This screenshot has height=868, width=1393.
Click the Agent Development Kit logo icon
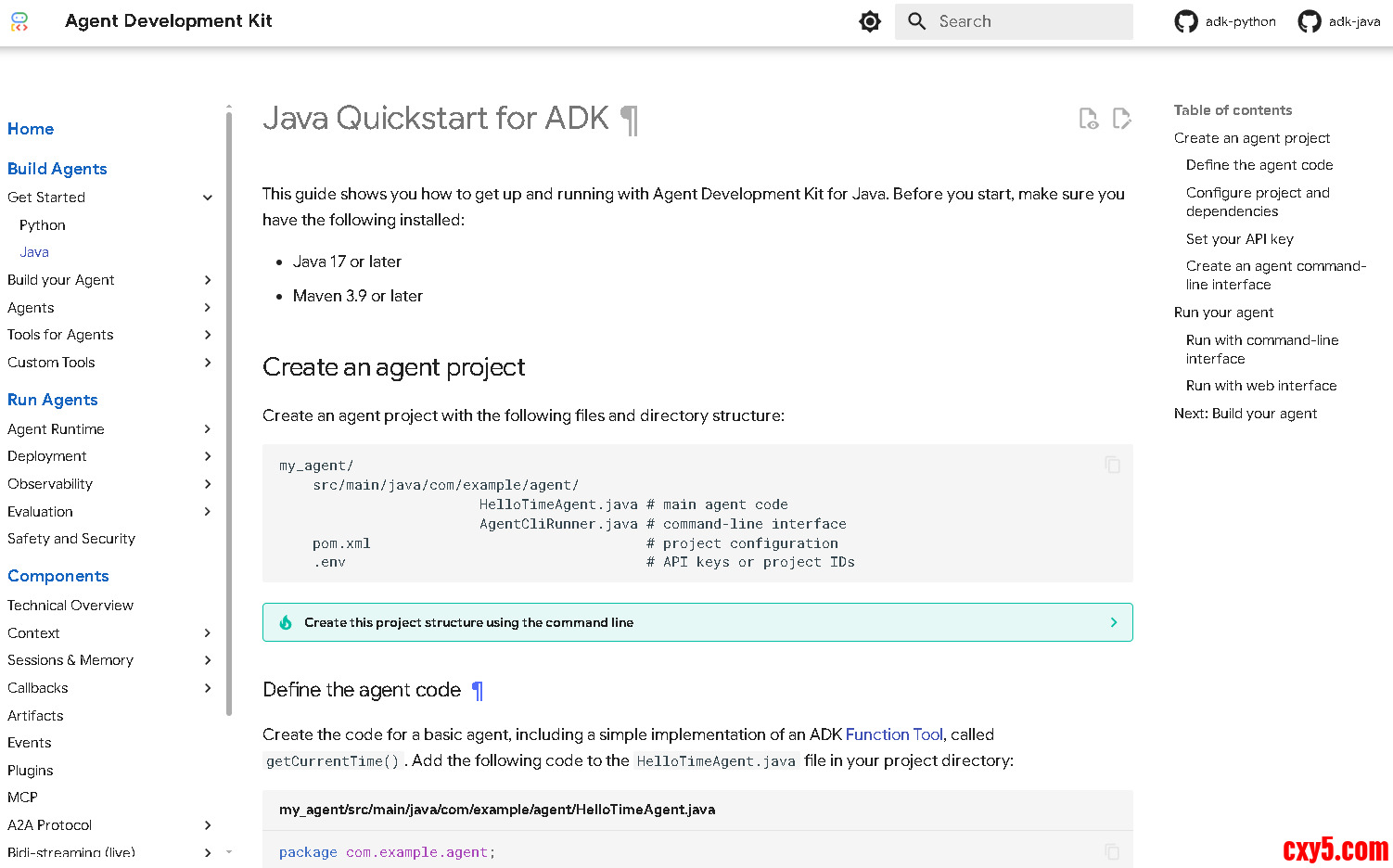pyautogui.click(x=19, y=21)
